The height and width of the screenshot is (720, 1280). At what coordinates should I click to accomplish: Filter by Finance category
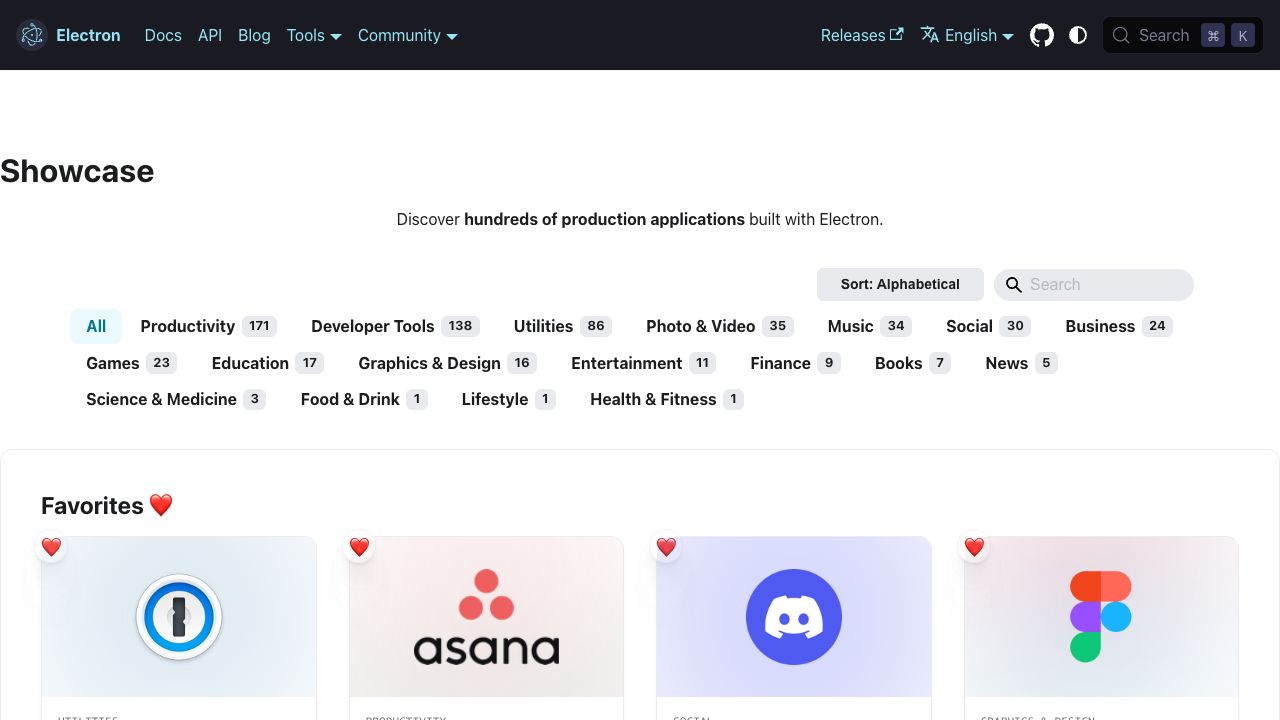pos(795,363)
